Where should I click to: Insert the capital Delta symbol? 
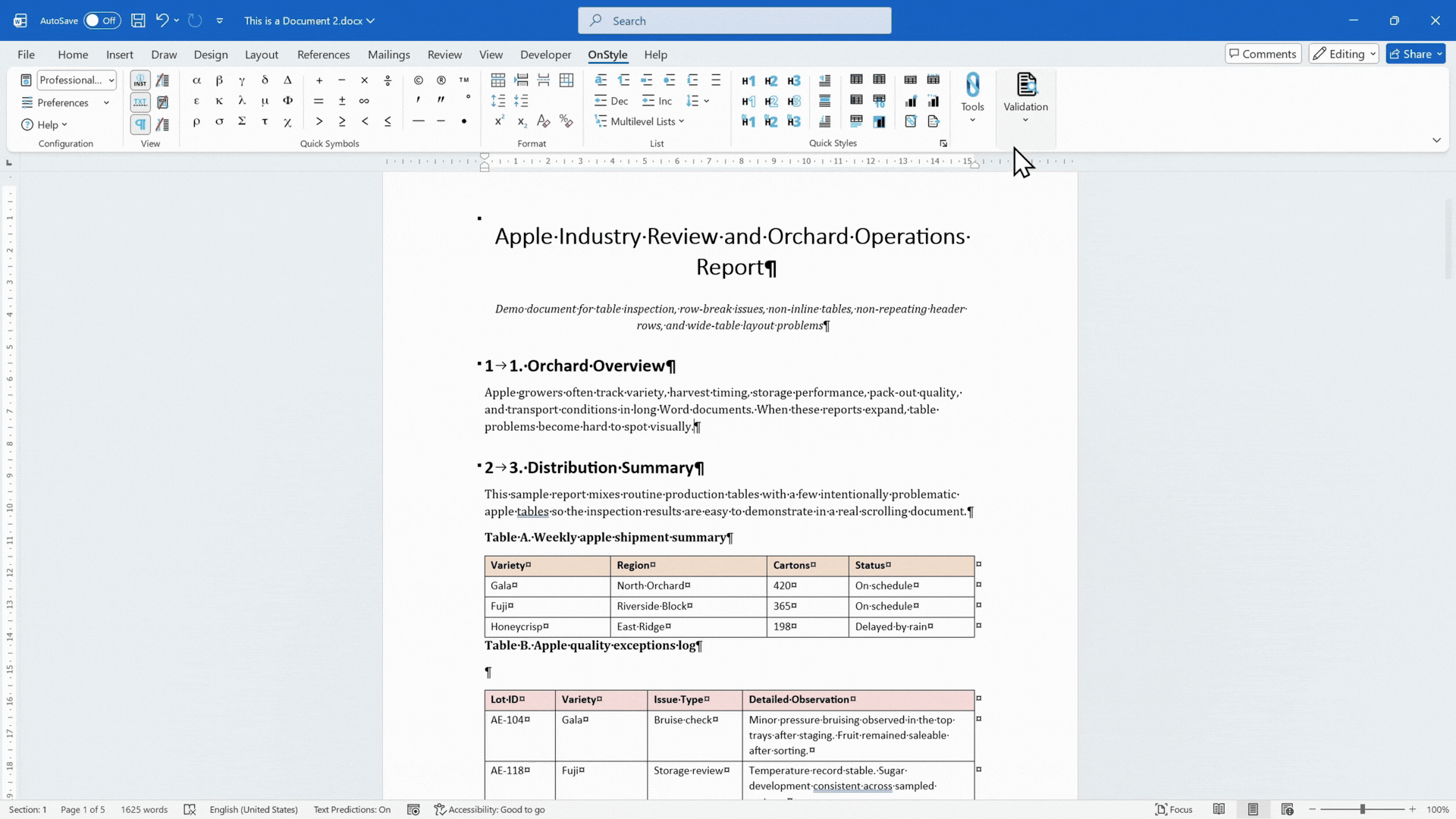287,80
